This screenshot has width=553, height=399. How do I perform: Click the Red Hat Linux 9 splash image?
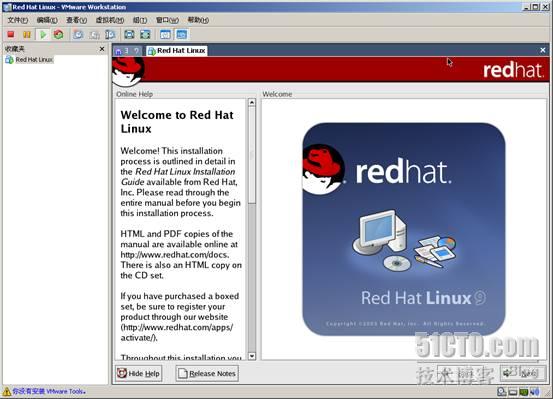point(404,229)
